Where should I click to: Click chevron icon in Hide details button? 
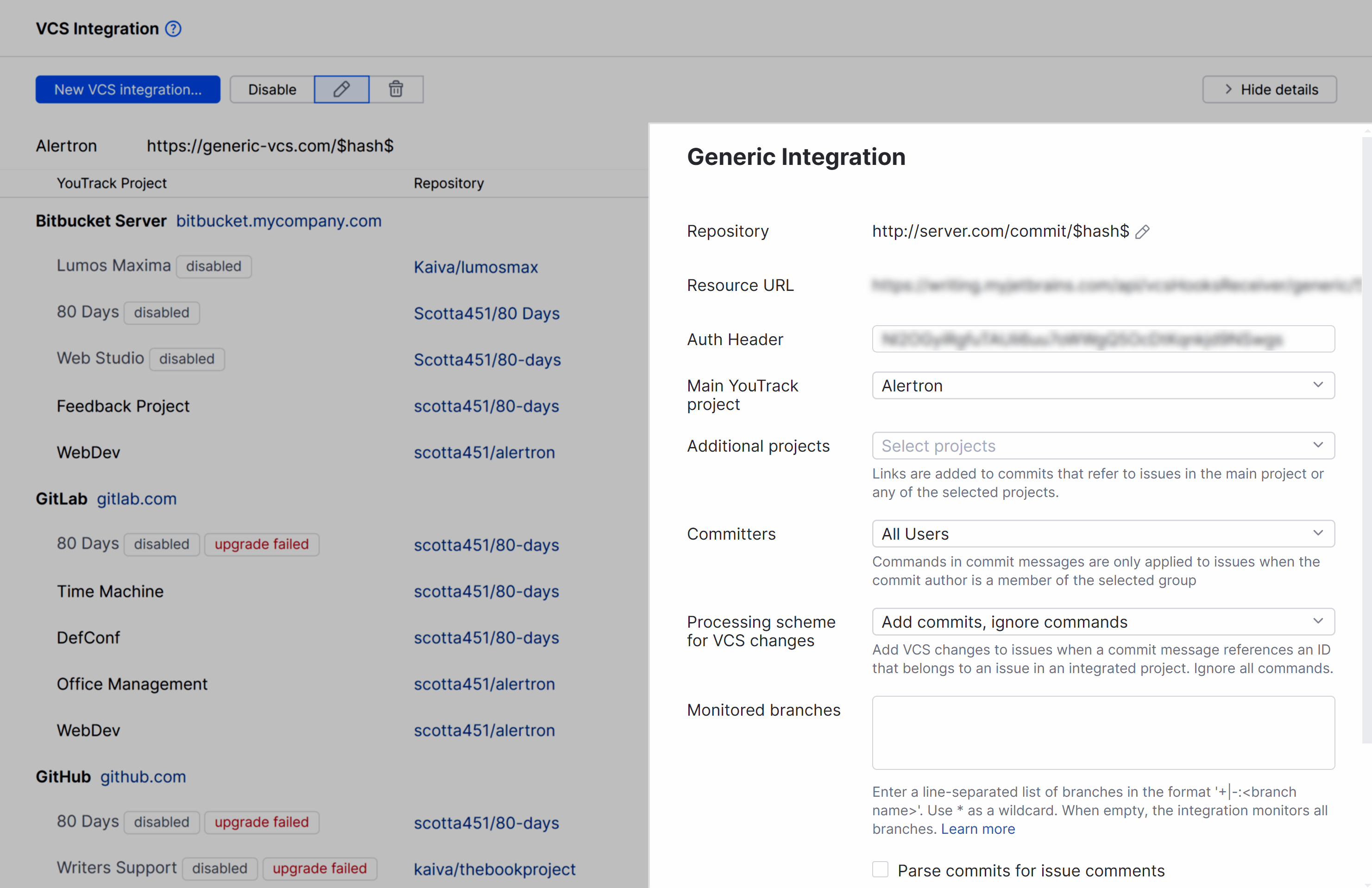(1228, 89)
